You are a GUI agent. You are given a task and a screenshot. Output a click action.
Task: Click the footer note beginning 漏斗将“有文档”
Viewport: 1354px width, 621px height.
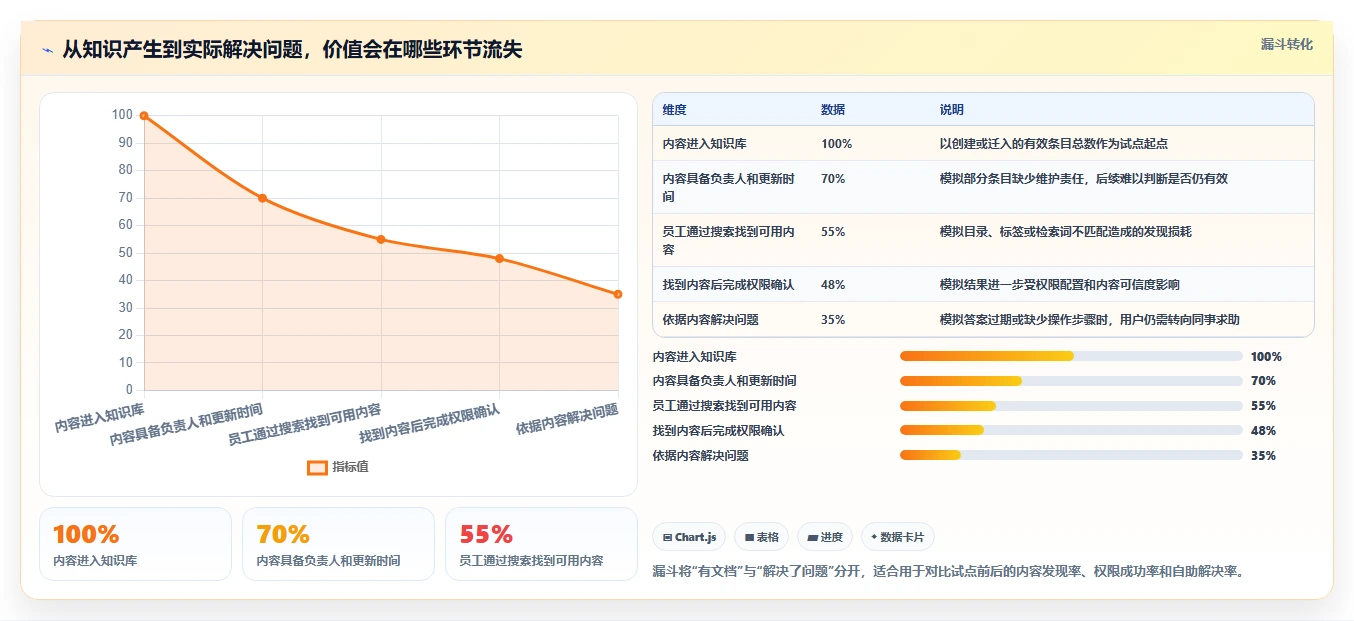point(948,572)
